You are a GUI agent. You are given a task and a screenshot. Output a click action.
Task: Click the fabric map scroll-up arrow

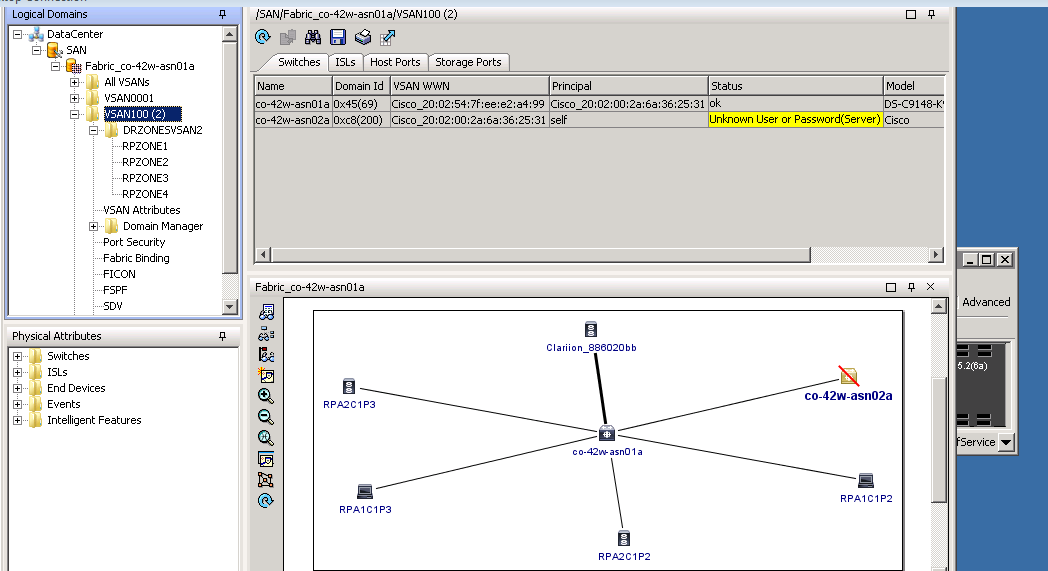[938, 306]
